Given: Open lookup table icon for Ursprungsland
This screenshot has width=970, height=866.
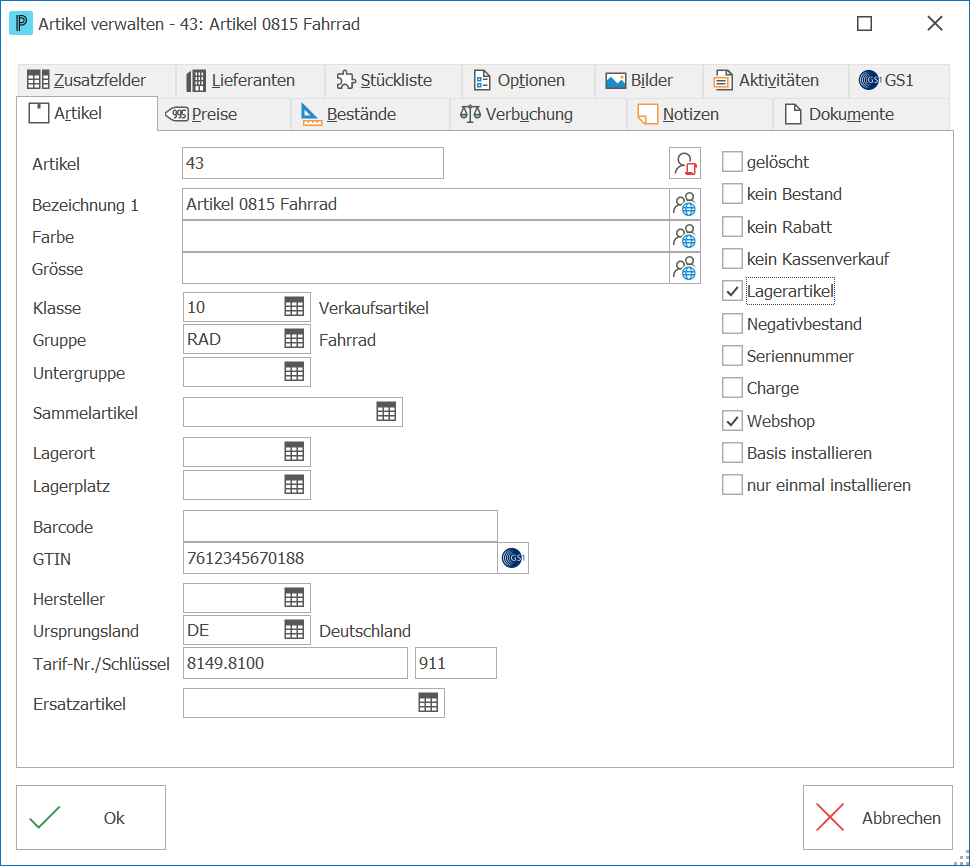Looking at the screenshot, I should coord(294,630).
